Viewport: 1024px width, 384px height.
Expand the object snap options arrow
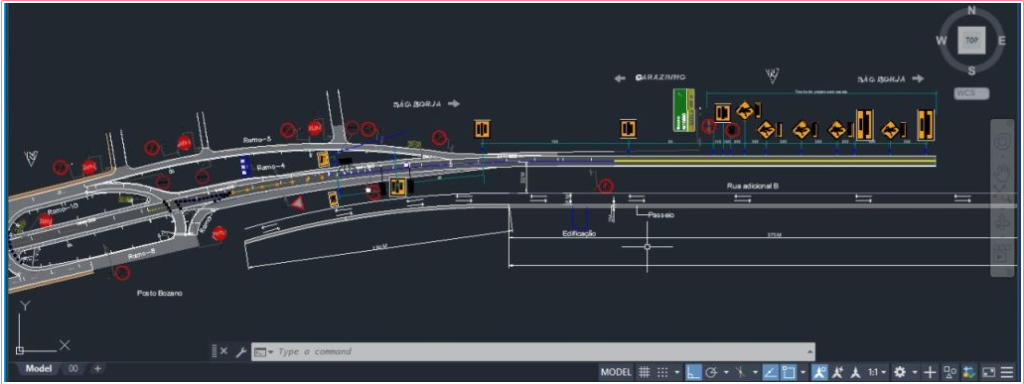pyautogui.click(x=803, y=372)
